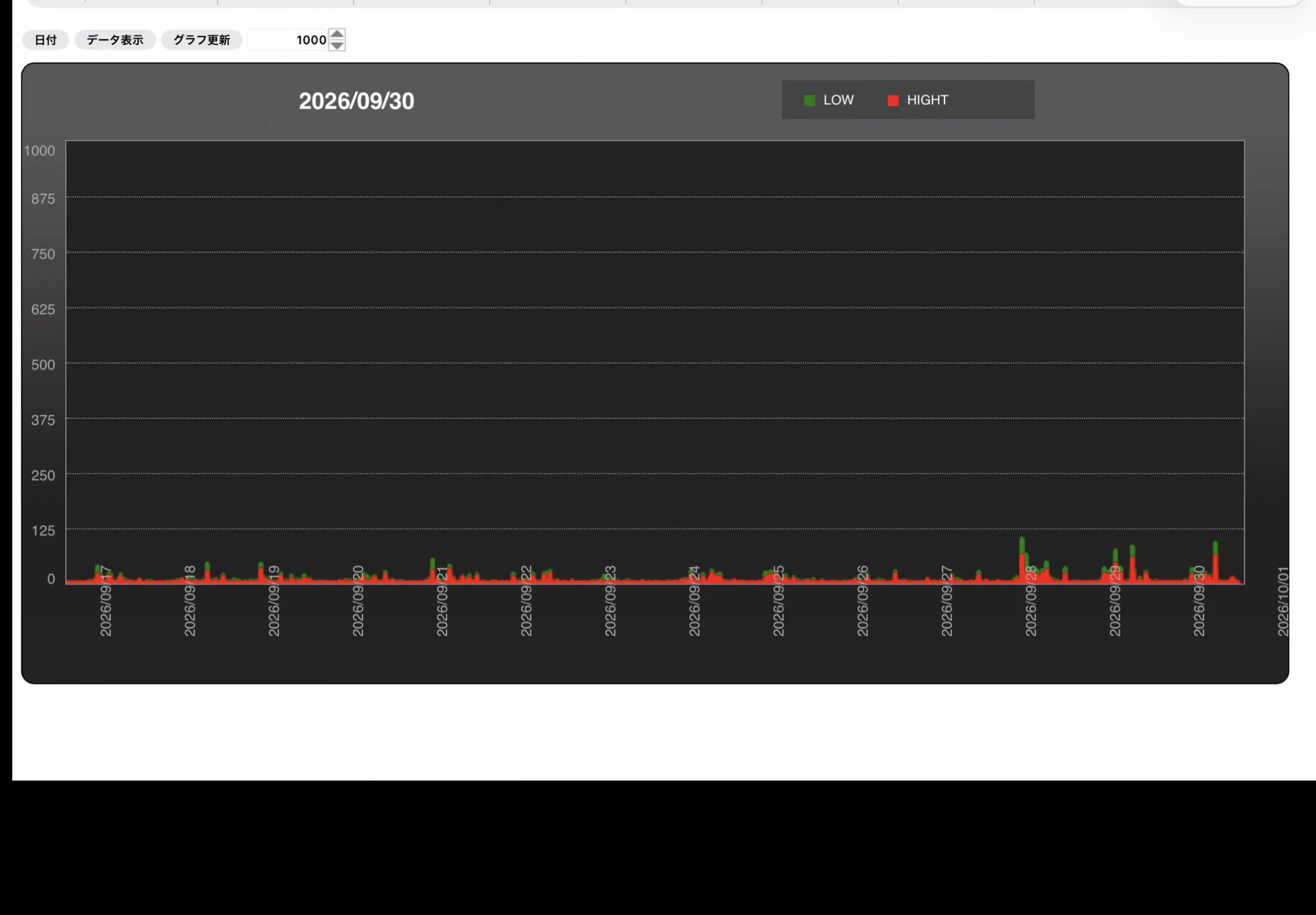1316x915 pixels.
Task: Click the green LOW legend swatch
Action: coord(810,100)
